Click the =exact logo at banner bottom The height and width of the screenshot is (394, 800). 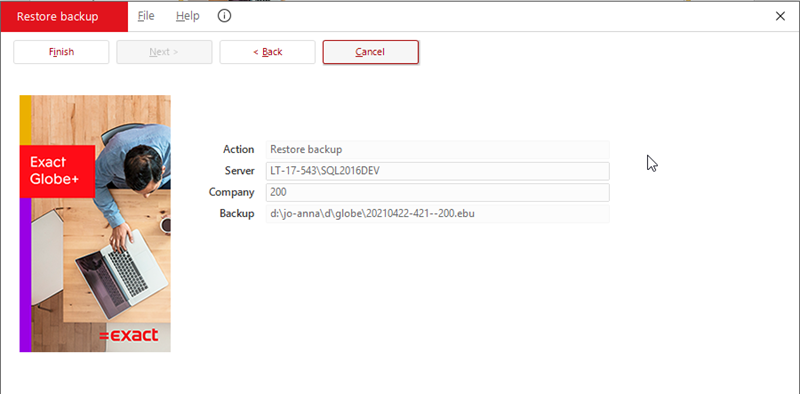click(129, 335)
